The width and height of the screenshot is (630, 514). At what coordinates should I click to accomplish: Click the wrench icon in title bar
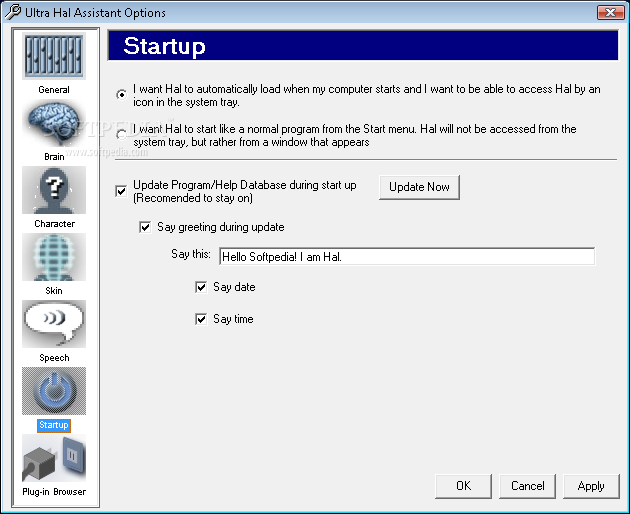(x=12, y=12)
